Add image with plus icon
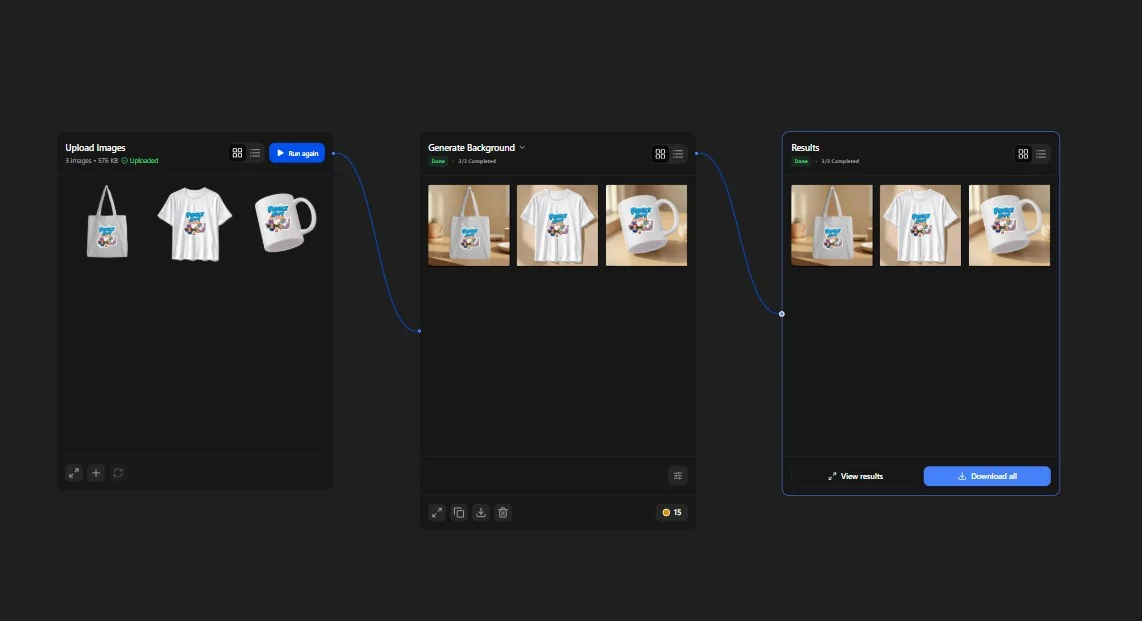Screen dimensions: 1142x621 pos(95,473)
